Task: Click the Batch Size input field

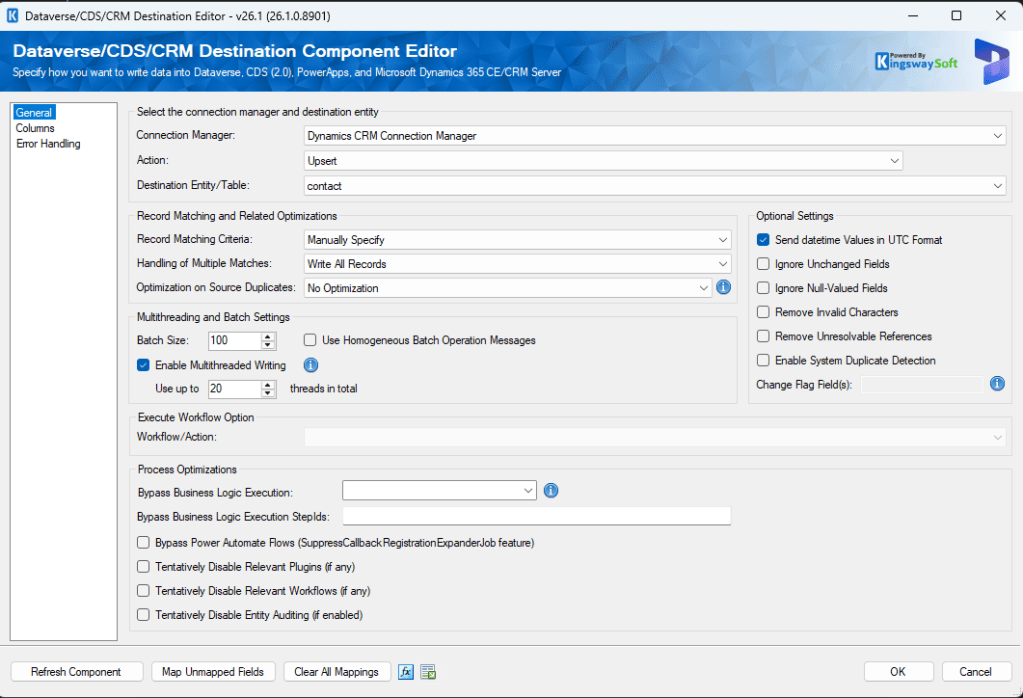Action: [x=235, y=341]
